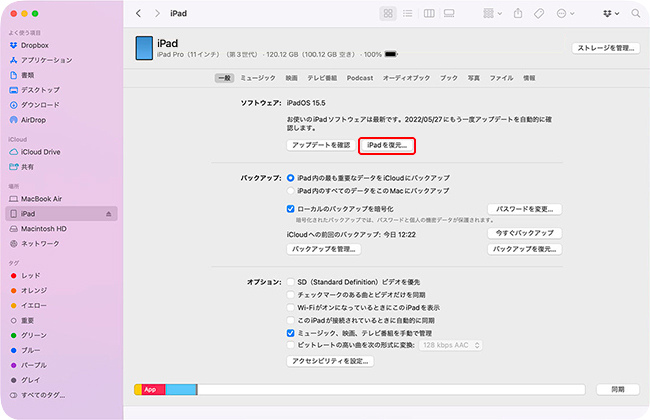Image resolution: width=650 pixels, height=420 pixels.
Task: Go back with the left chevron
Action: 138,14
